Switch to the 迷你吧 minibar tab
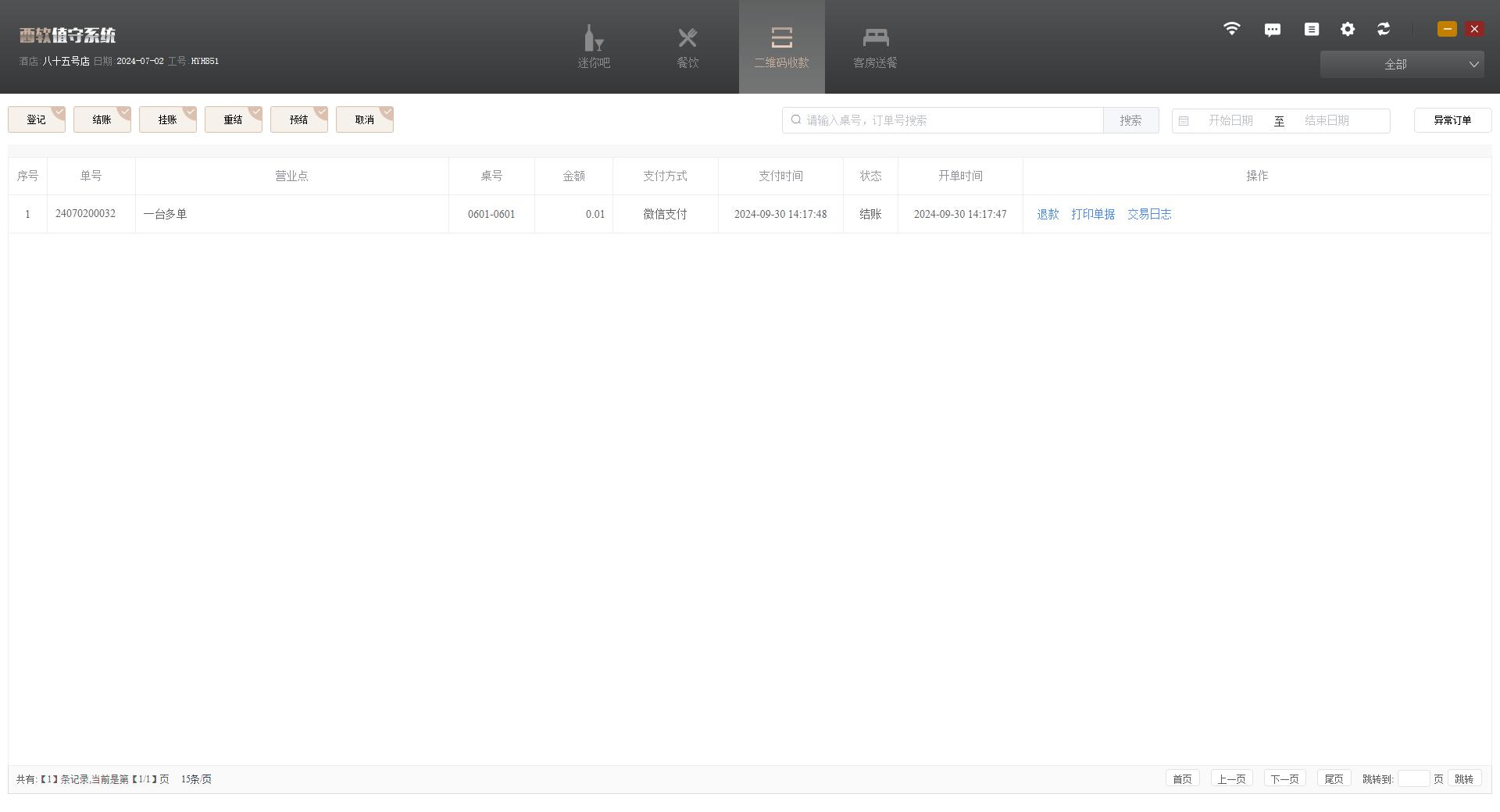 tap(594, 47)
